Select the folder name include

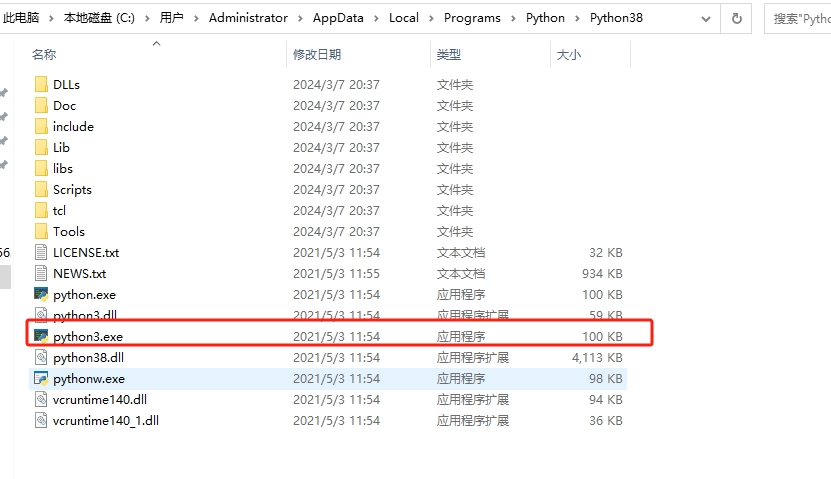point(73,127)
